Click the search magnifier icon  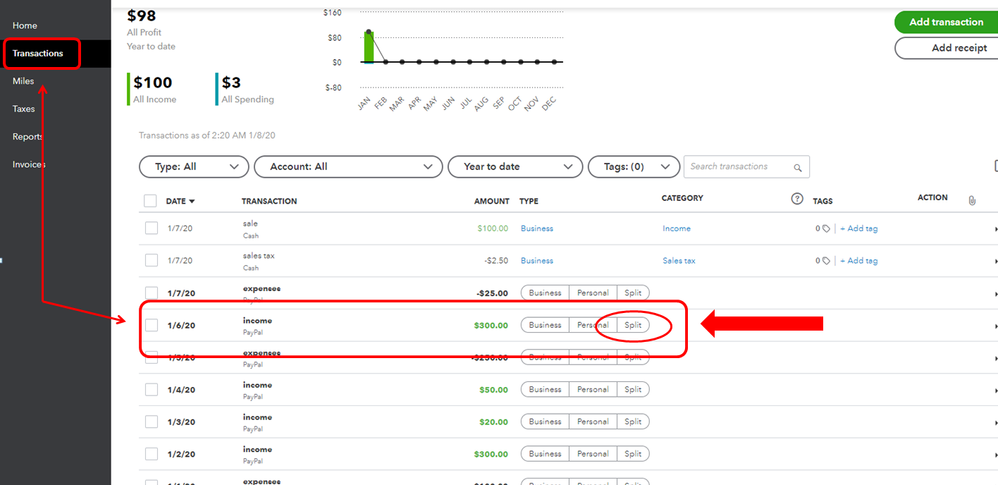[x=797, y=167]
